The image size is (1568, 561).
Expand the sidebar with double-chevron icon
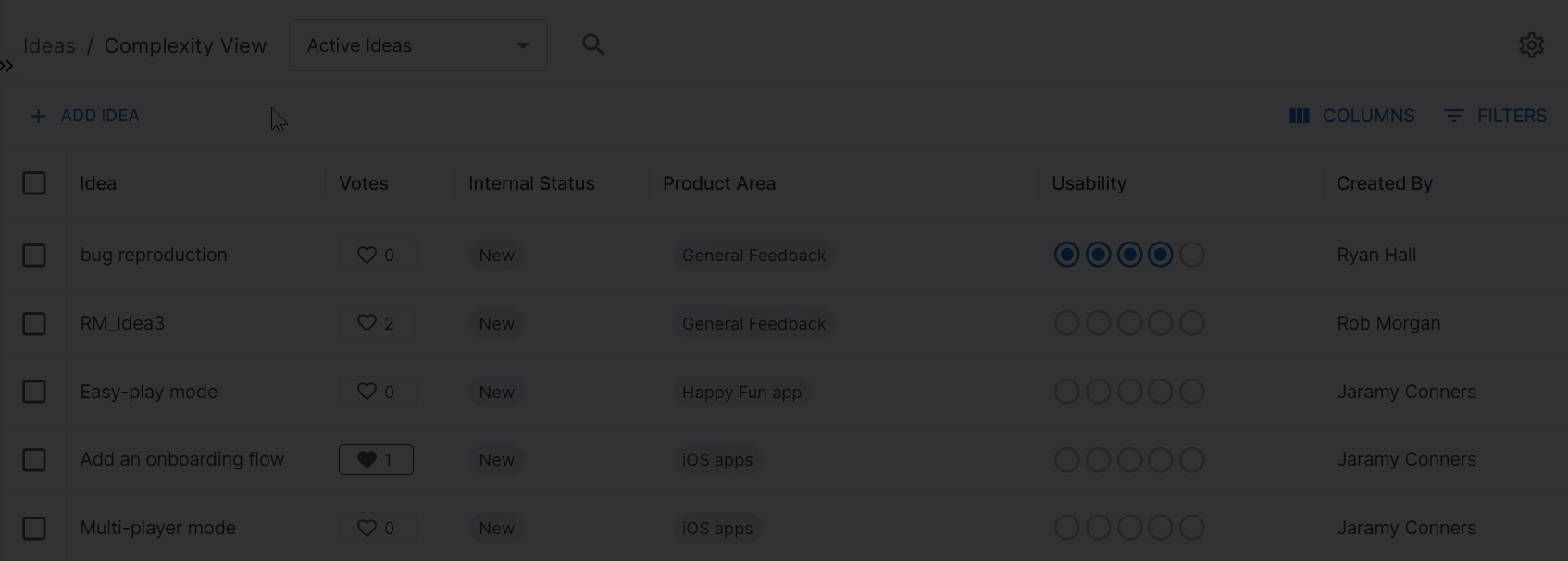pyautogui.click(x=7, y=66)
